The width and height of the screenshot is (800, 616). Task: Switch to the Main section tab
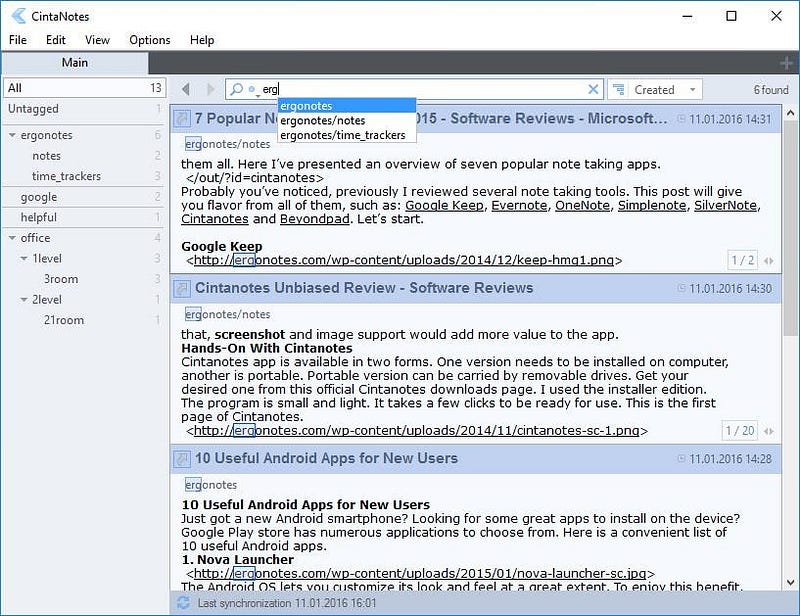[74, 63]
